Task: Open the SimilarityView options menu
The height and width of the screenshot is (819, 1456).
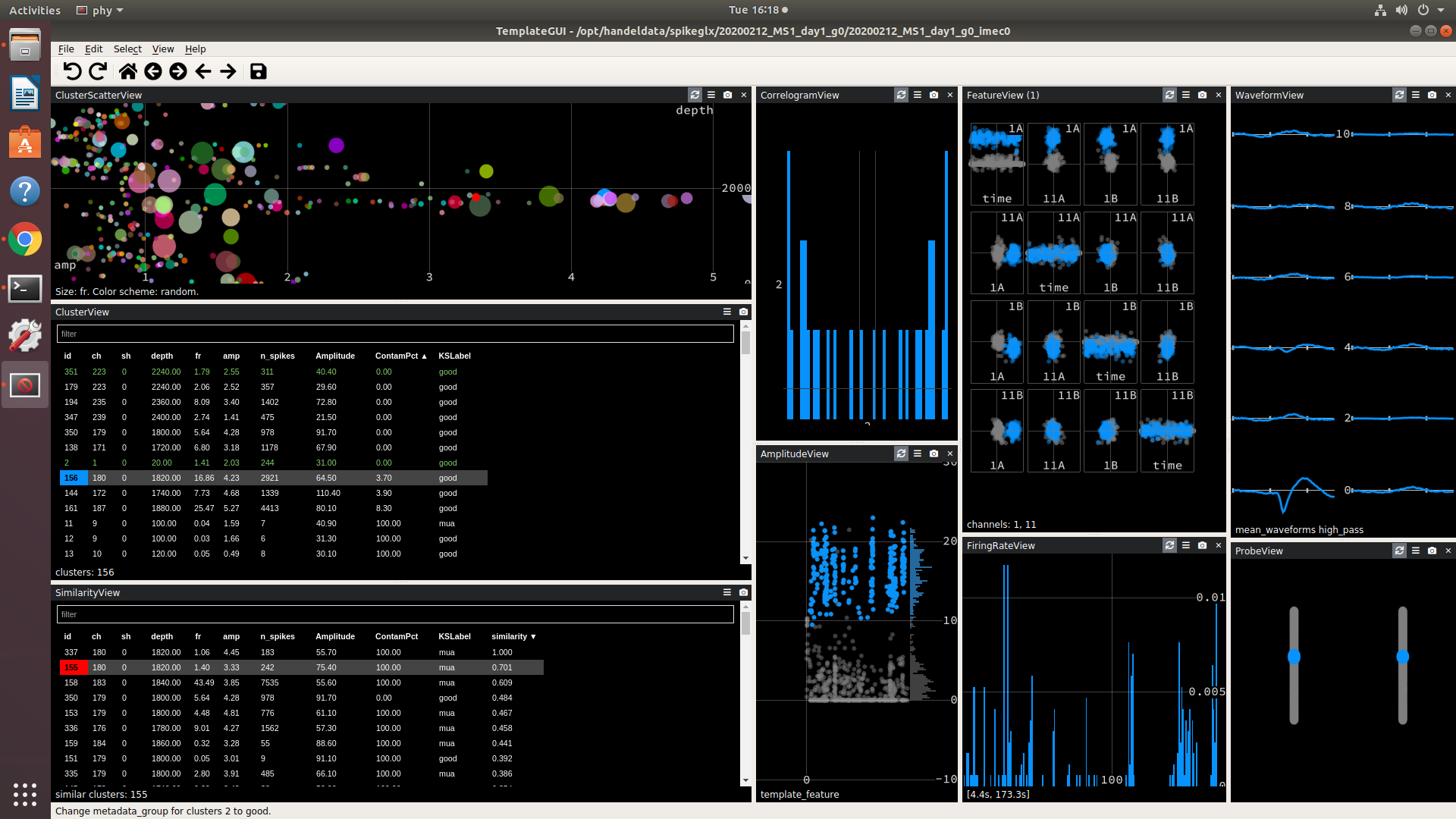Action: click(x=726, y=592)
